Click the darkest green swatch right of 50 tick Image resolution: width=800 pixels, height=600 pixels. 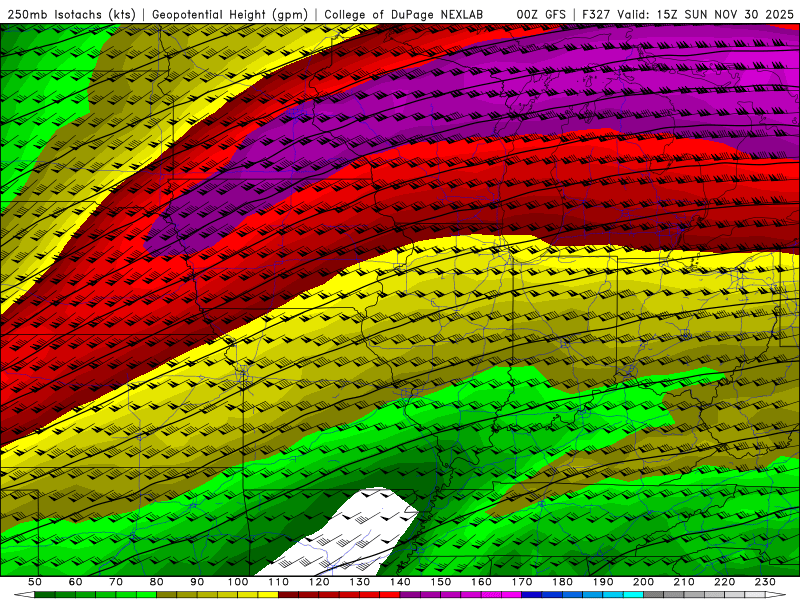(45, 595)
